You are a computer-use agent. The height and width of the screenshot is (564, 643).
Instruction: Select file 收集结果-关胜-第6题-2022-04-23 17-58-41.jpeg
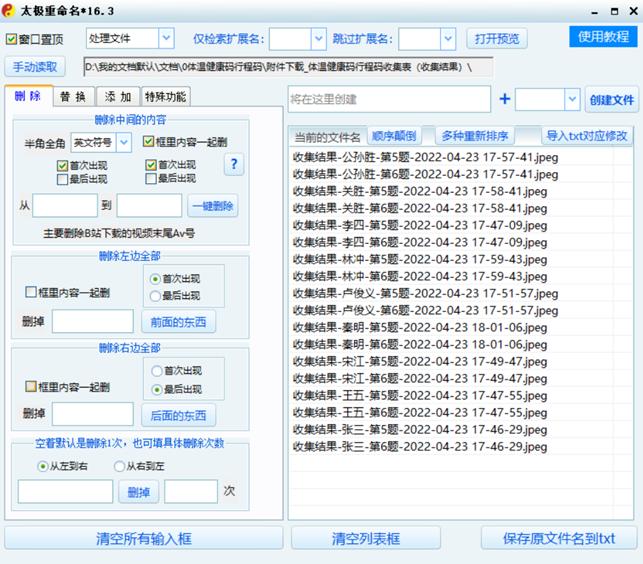pos(420,208)
